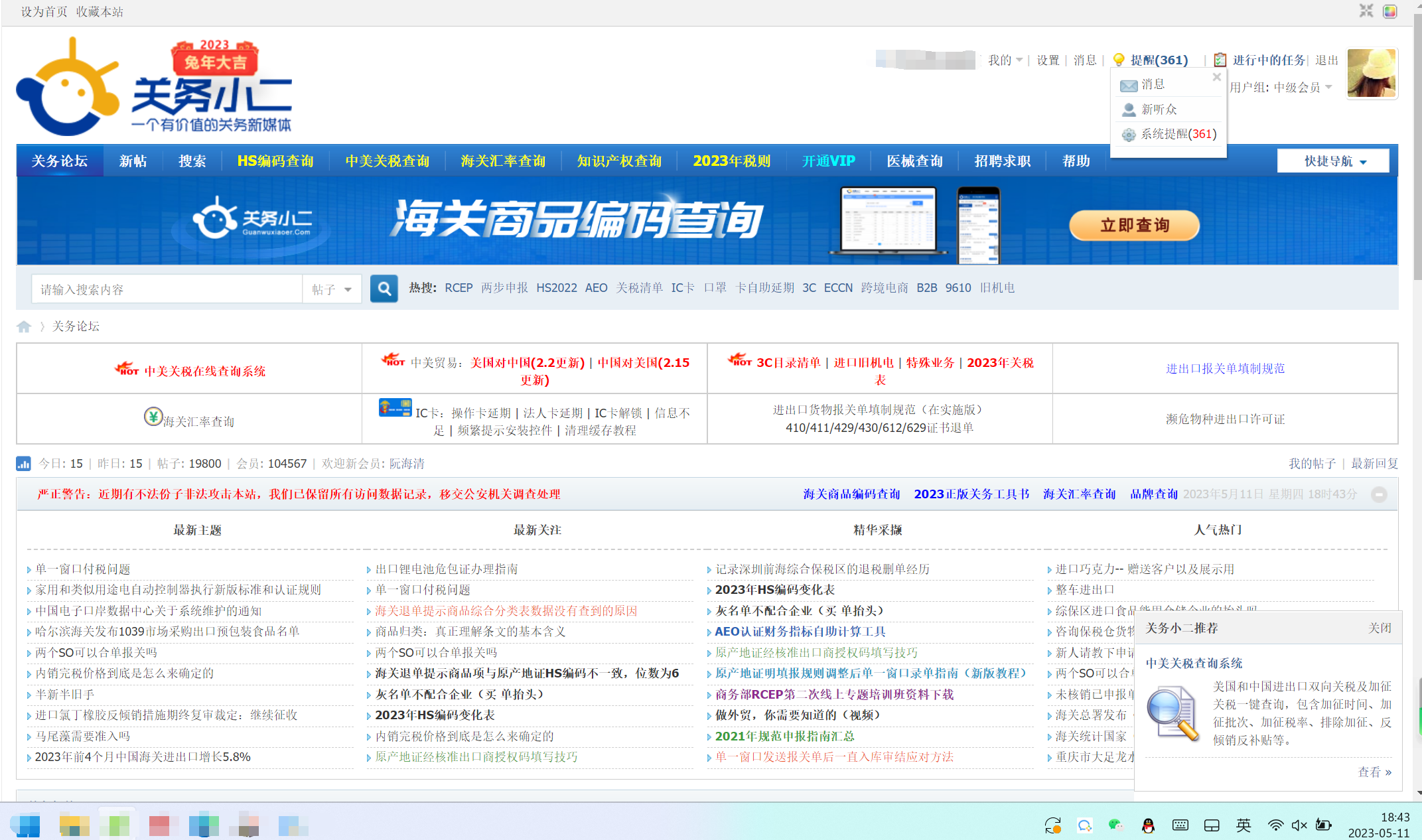
Task: Select 开通VIP in the navigation bar
Action: (x=829, y=161)
